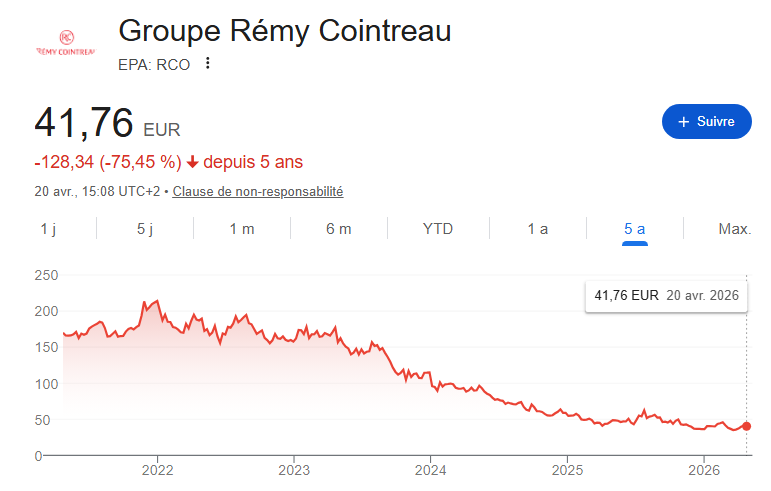Switch to the 1 m range
Image resolution: width=771 pixels, height=491 pixels.
[242, 229]
